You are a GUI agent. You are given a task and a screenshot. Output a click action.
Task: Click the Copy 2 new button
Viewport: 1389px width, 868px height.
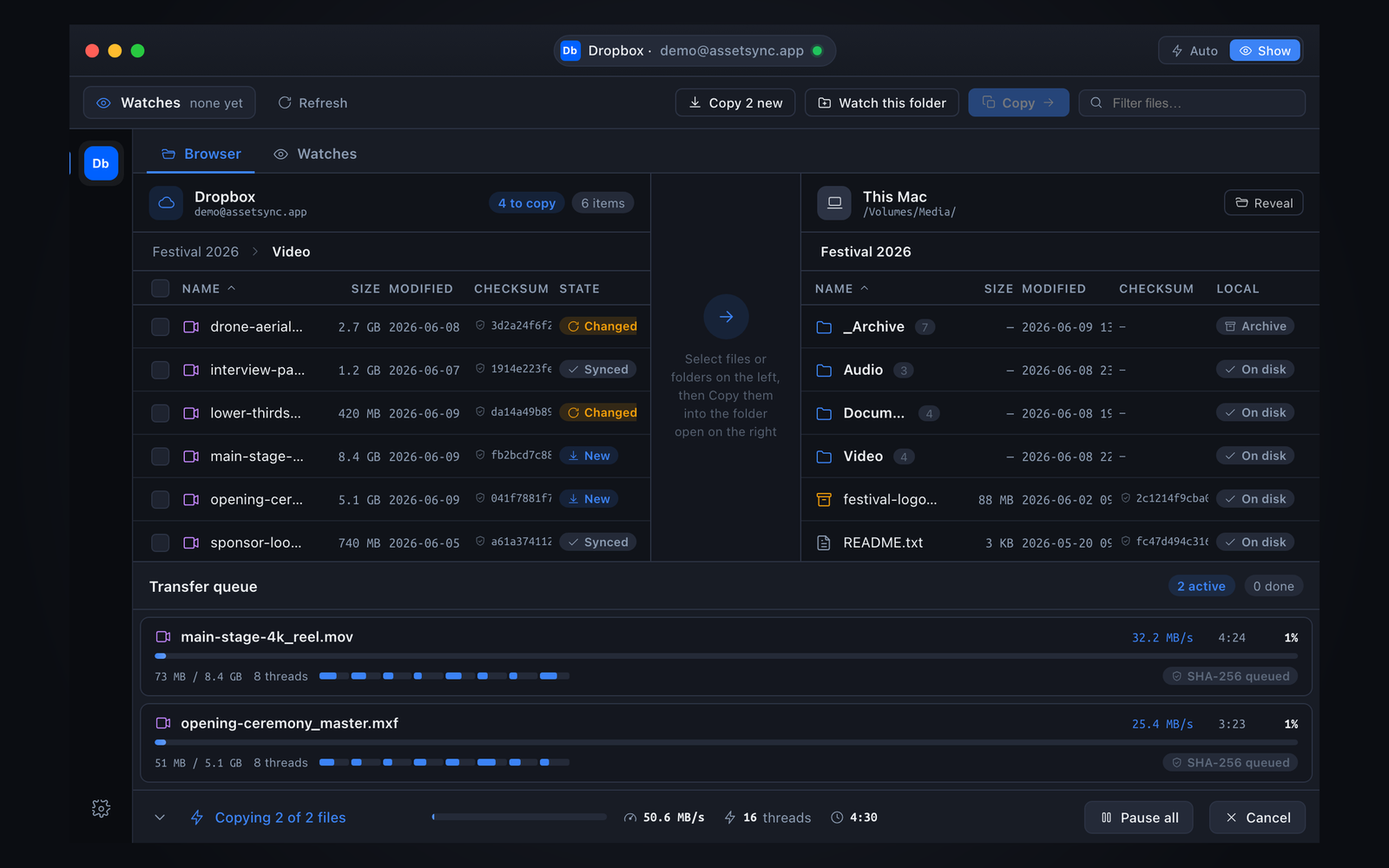coord(735,102)
